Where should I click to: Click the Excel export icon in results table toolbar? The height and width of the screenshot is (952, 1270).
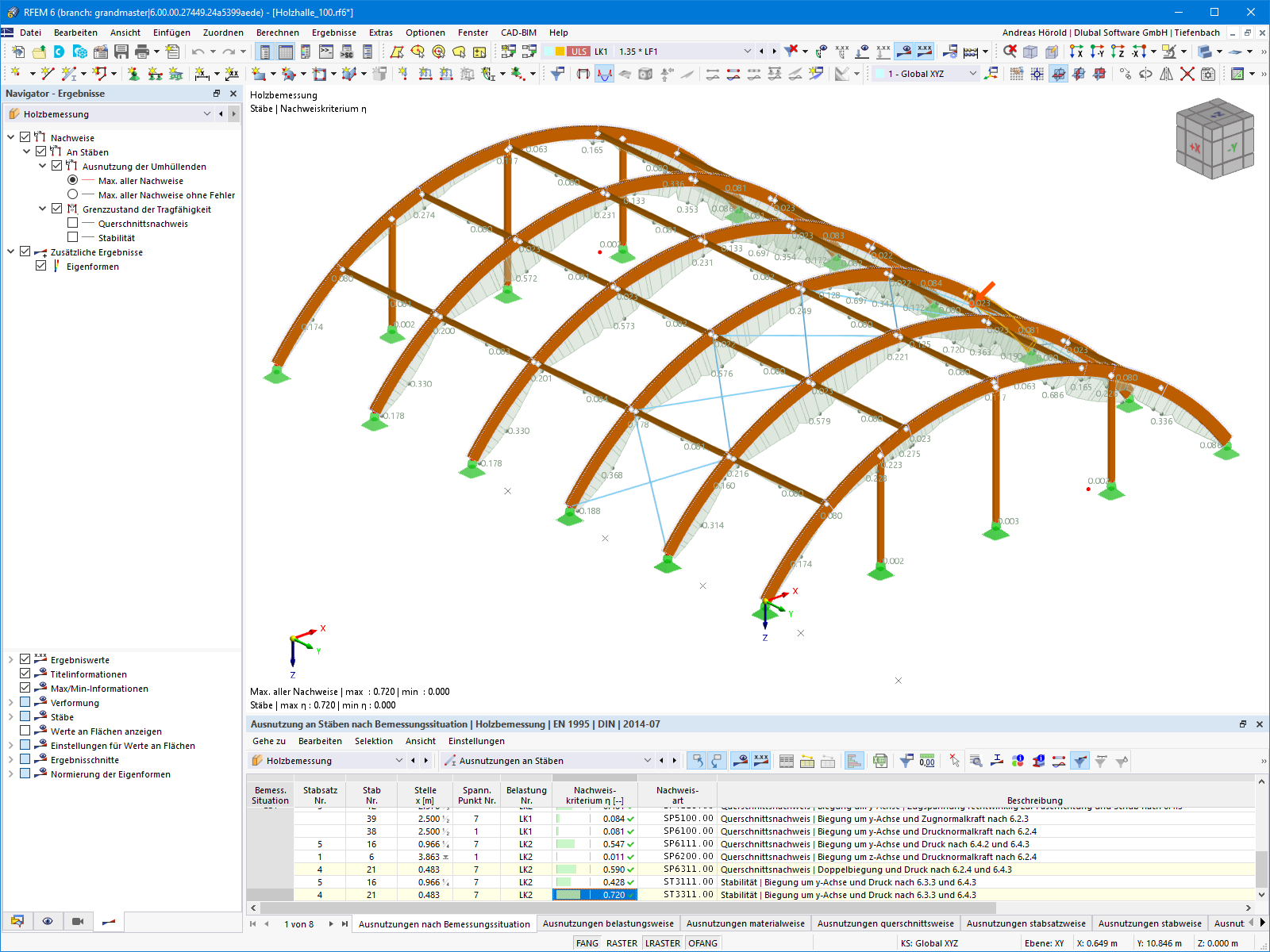(879, 761)
